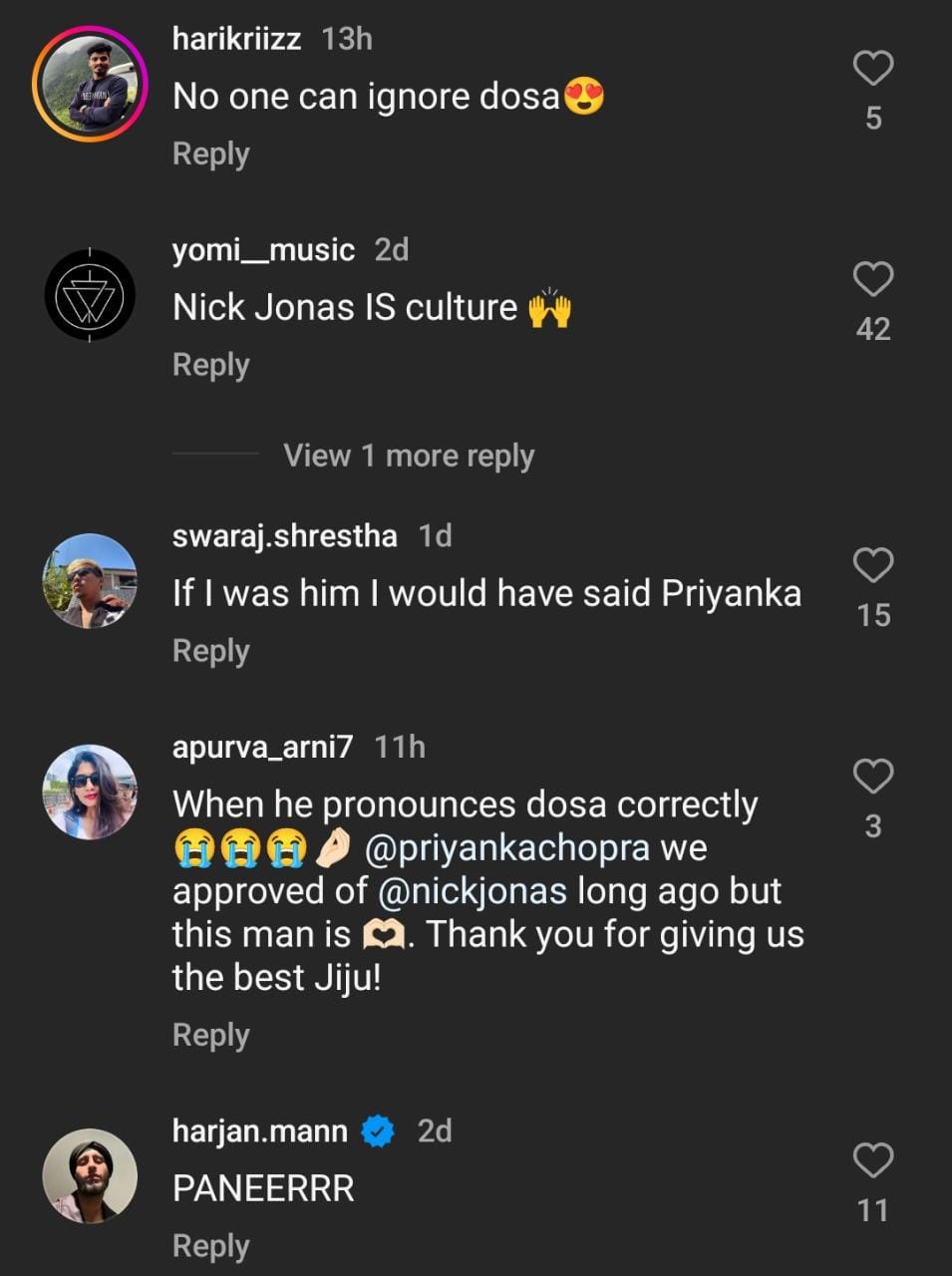Open apurva_arni7's profile avatar

pyautogui.click(x=90, y=792)
